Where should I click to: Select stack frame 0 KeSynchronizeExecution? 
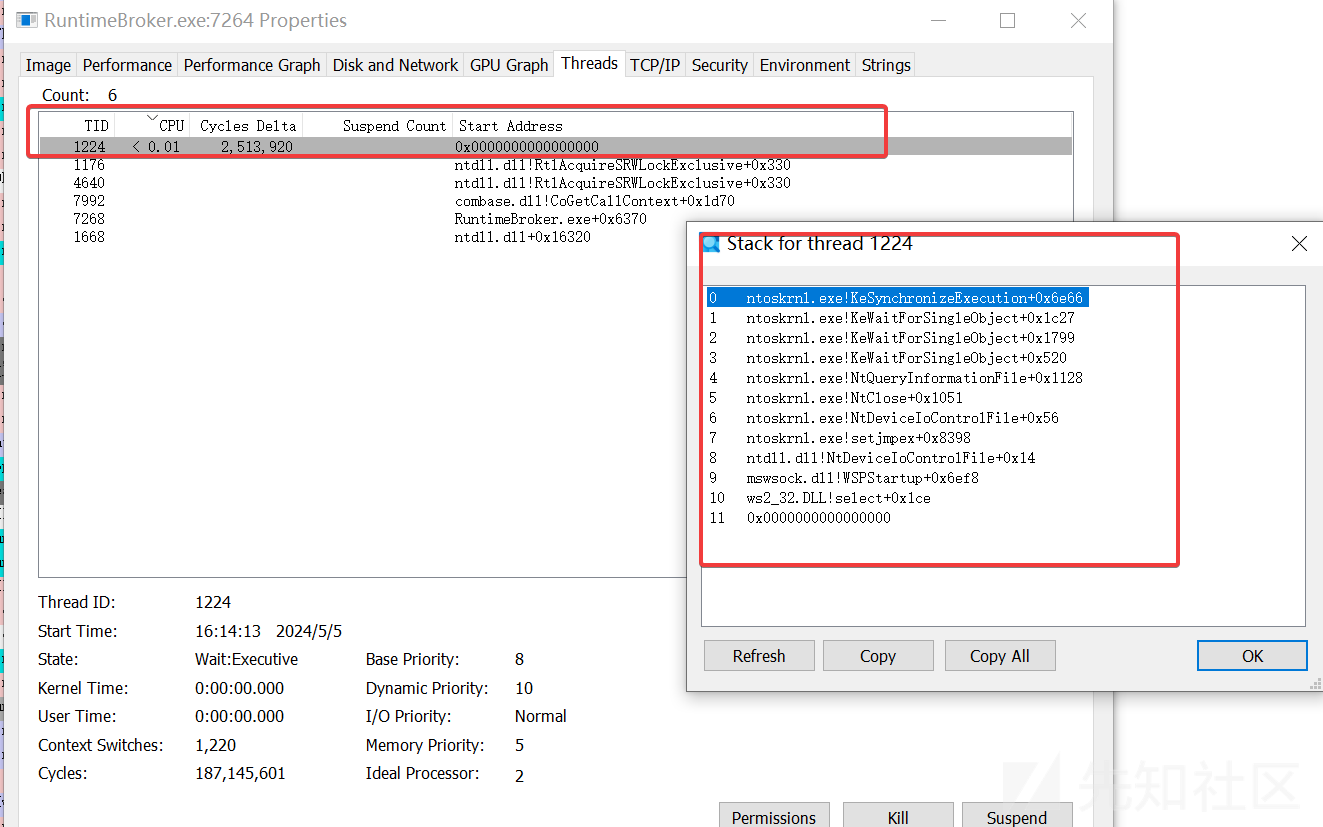pos(897,298)
